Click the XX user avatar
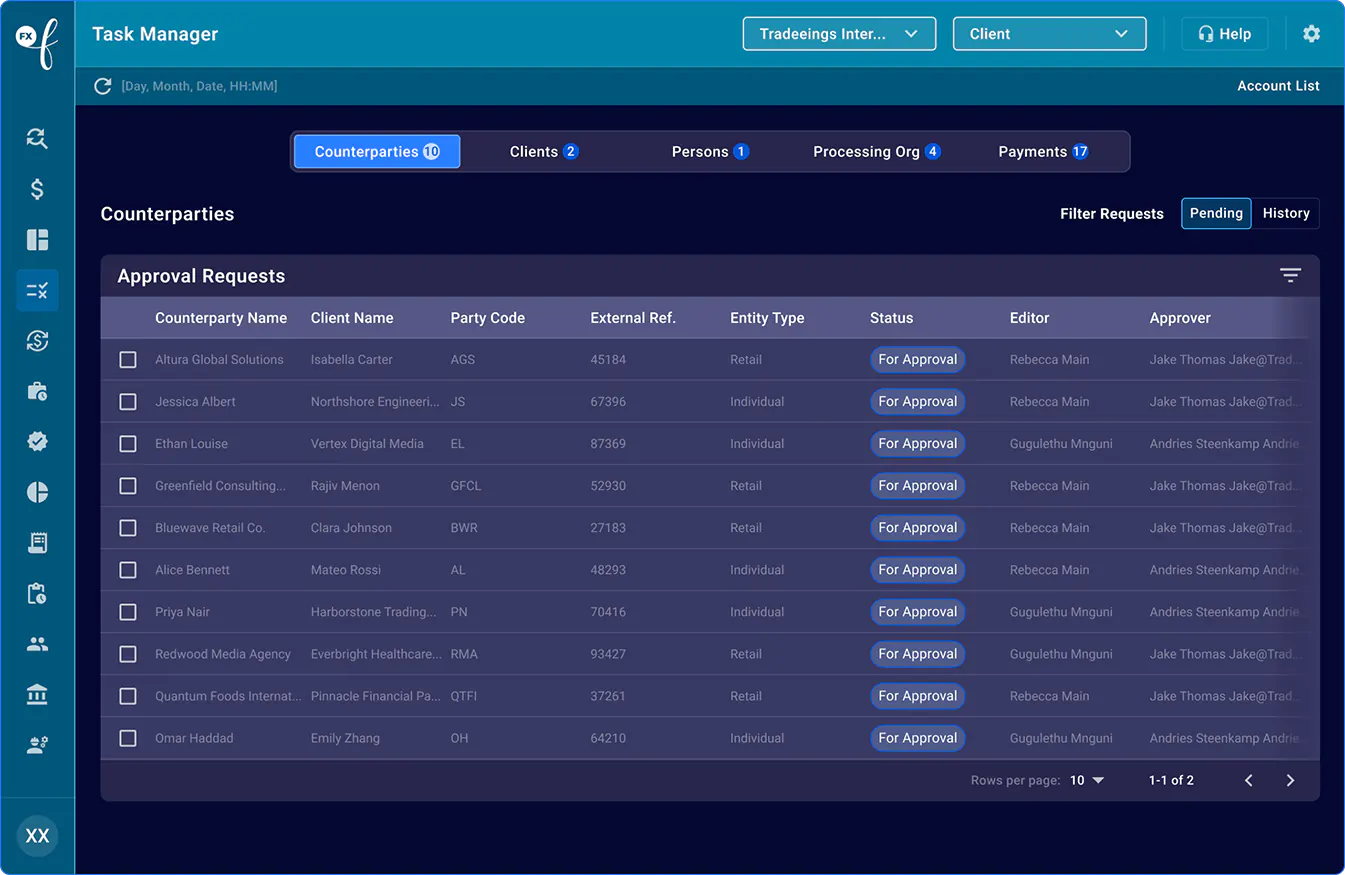This screenshot has height=875, width=1345. [37, 836]
